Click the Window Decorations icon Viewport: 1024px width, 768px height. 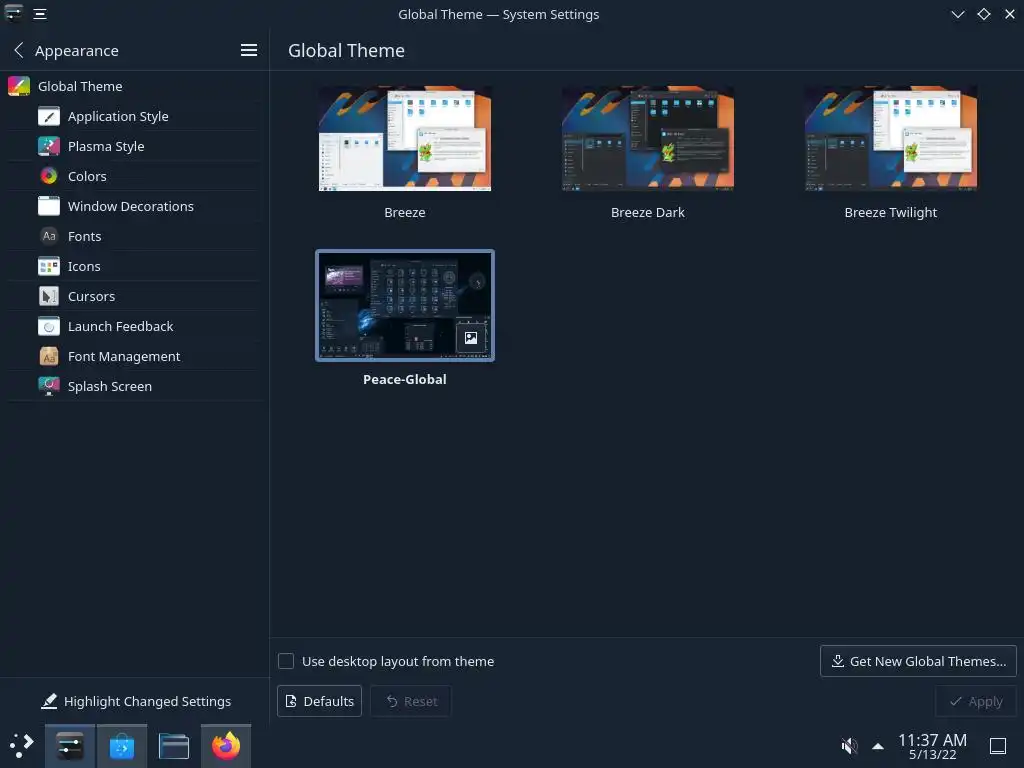tap(49, 206)
